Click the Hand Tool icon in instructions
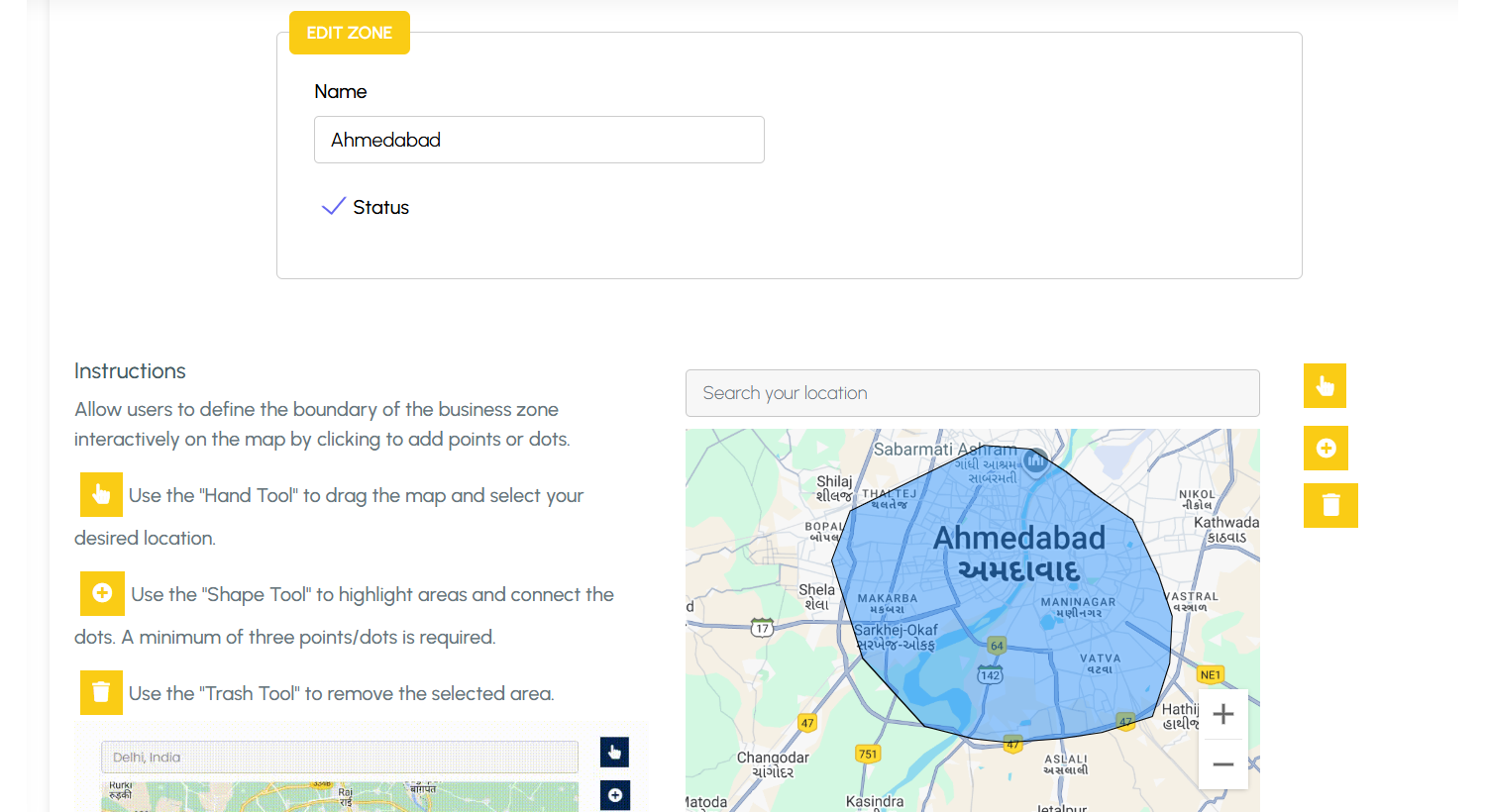 [x=101, y=494]
